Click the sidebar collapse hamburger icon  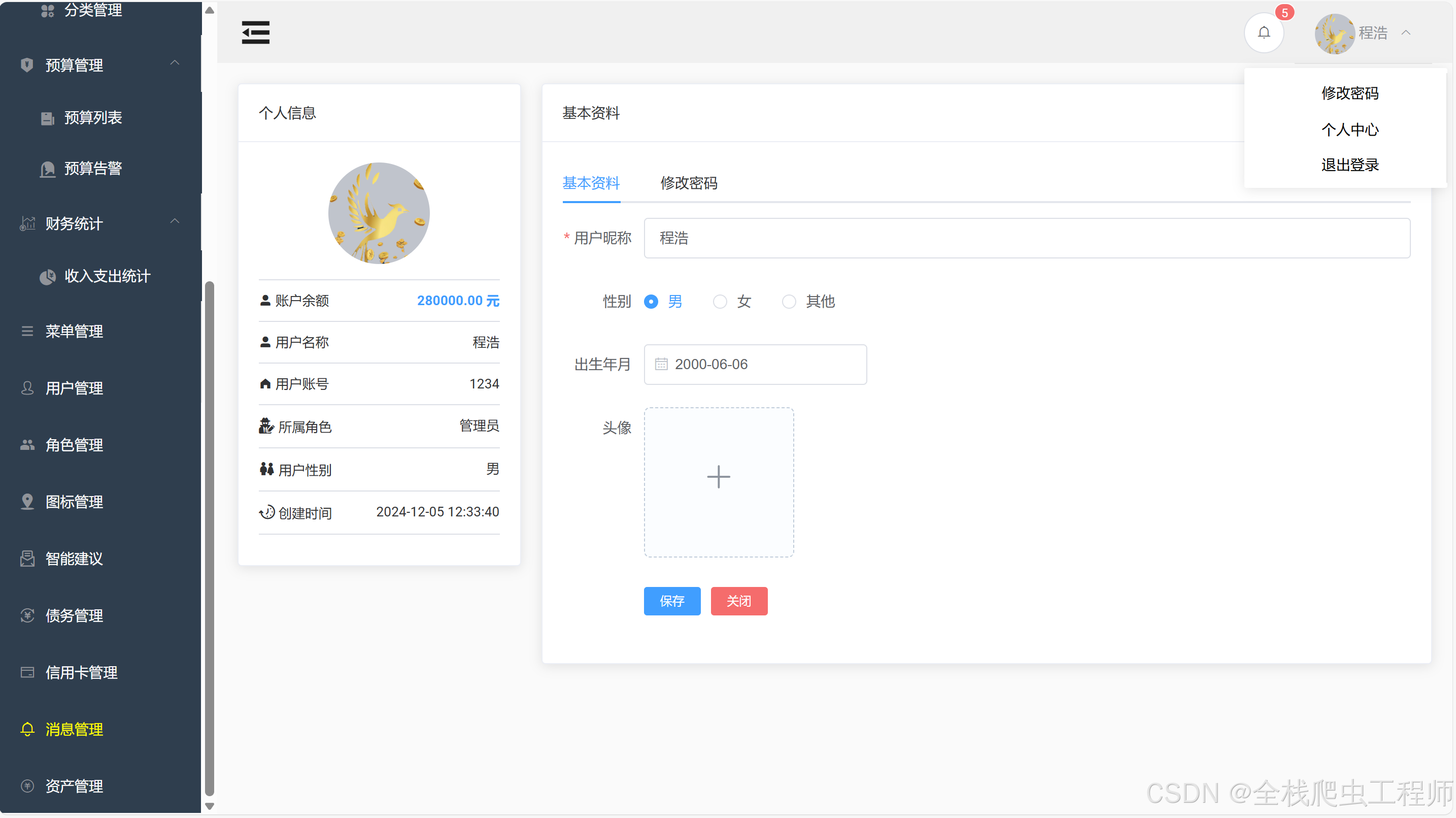click(255, 32)
